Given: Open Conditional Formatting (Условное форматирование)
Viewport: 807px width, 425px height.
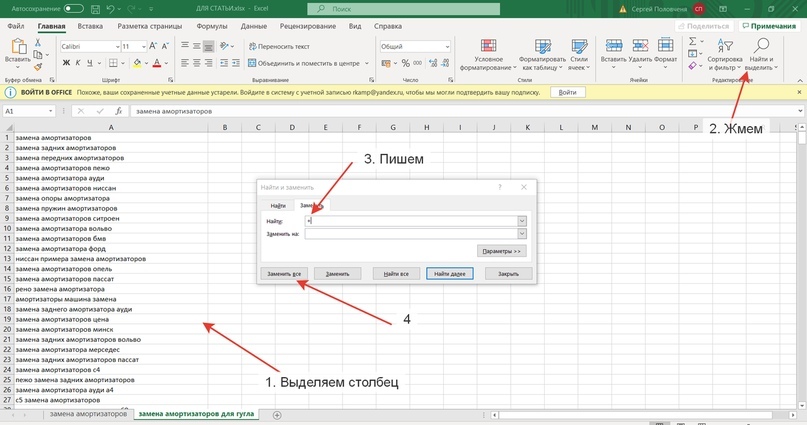Looking at the screenshot, I should (488, 54).
